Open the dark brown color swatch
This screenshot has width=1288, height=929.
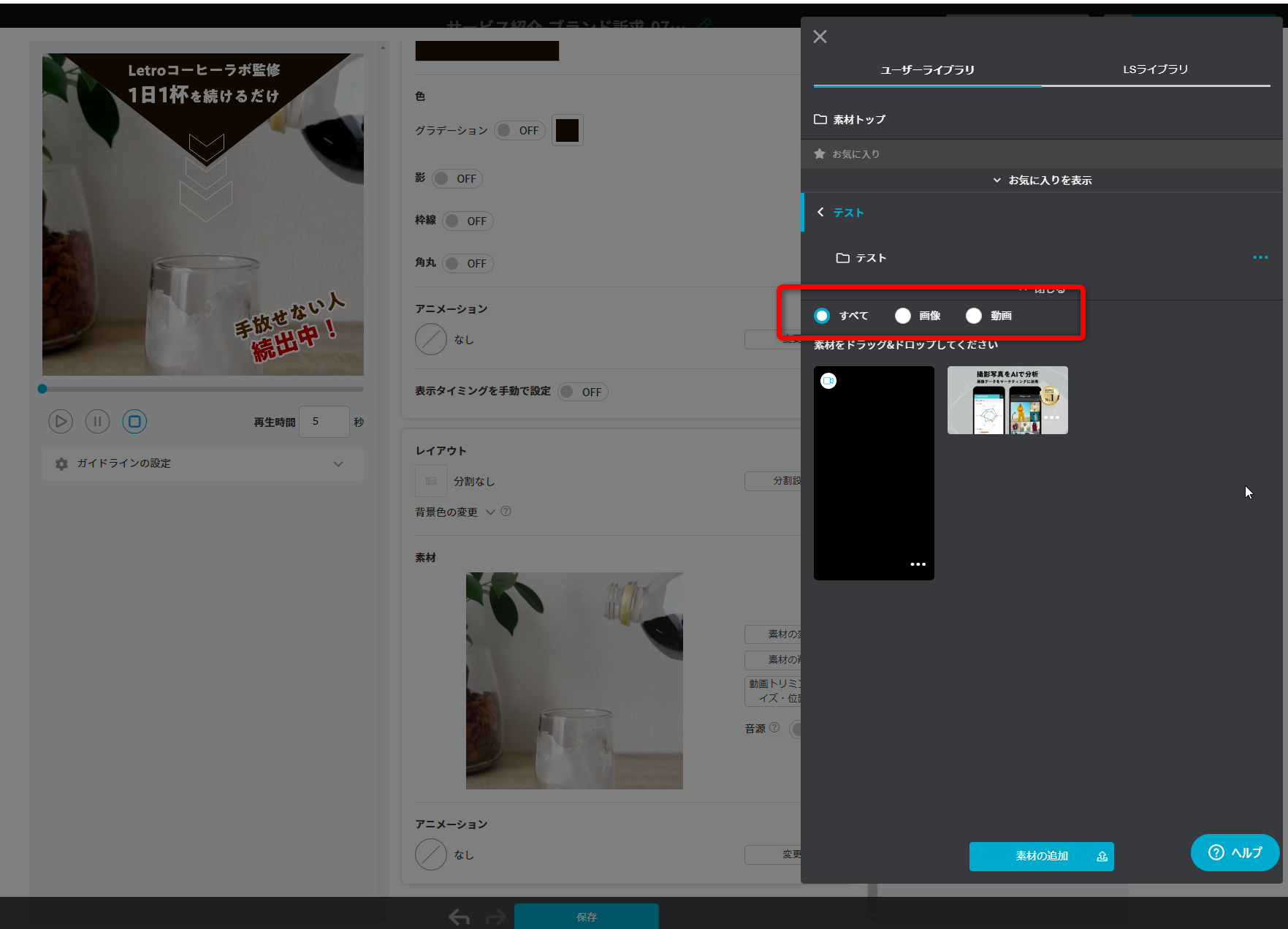567,131
